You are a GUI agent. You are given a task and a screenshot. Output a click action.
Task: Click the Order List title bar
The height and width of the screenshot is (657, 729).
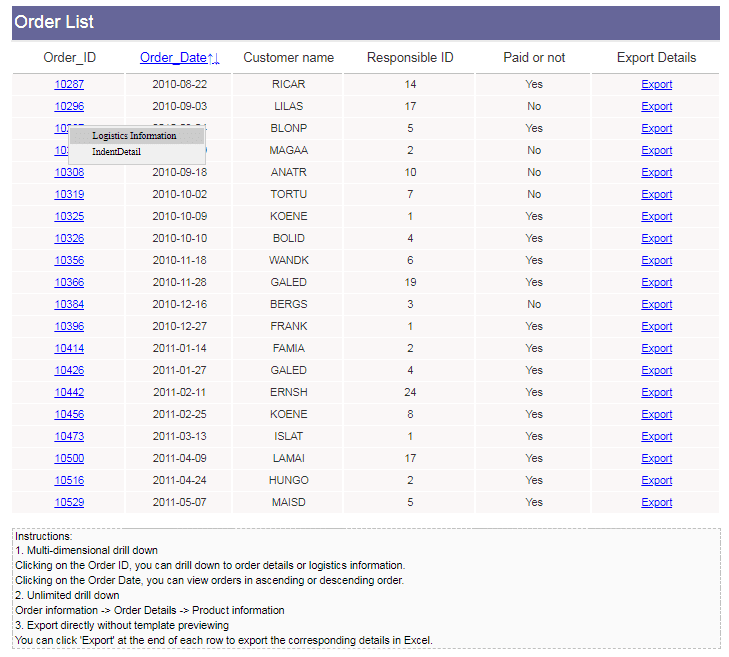click(x=365, y=22)
